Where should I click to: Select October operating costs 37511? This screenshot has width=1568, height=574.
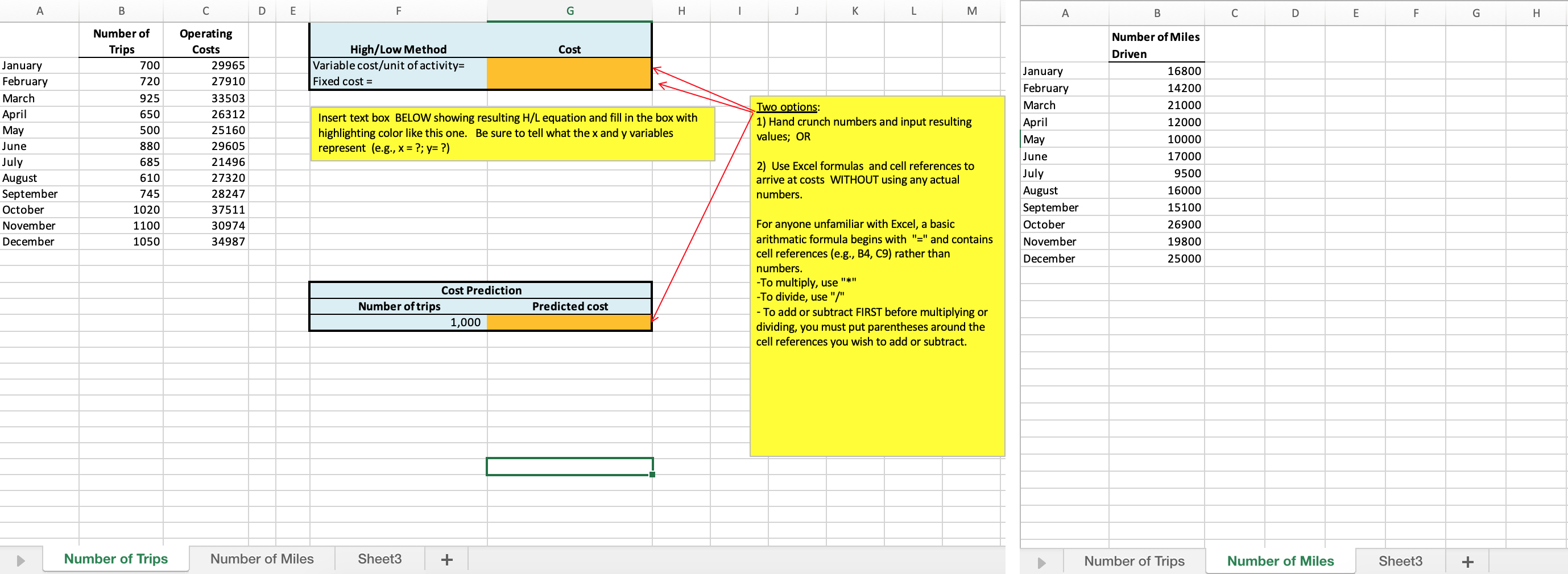point(206,210)
